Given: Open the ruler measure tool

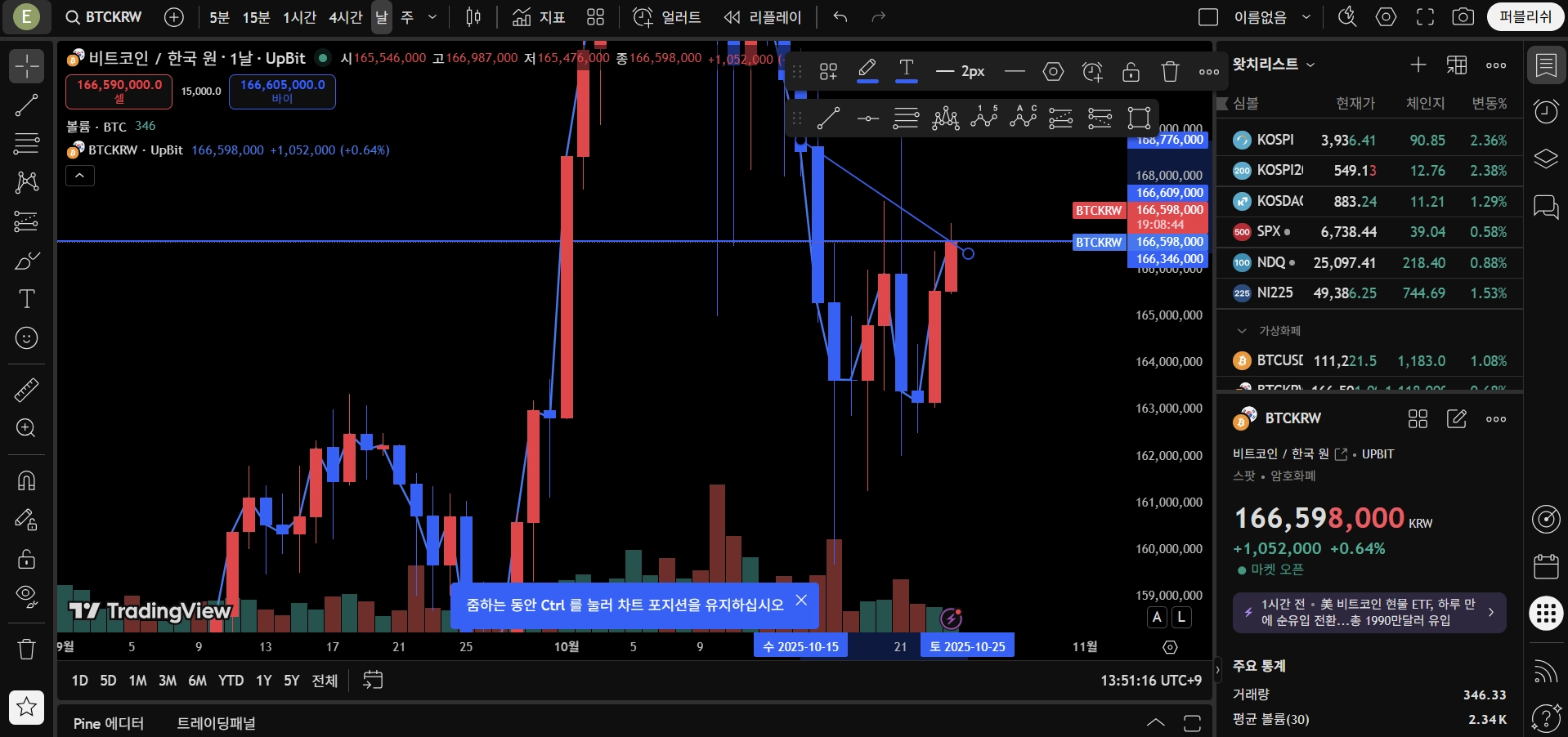Looking at the screenshot, I should tap(26, 390).
